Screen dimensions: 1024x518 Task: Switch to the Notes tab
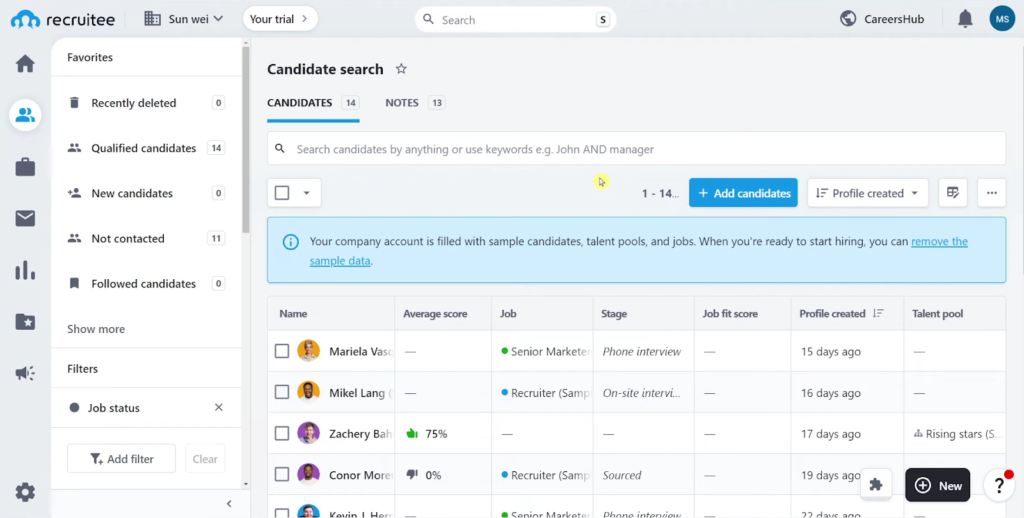[x=402, y=103]
